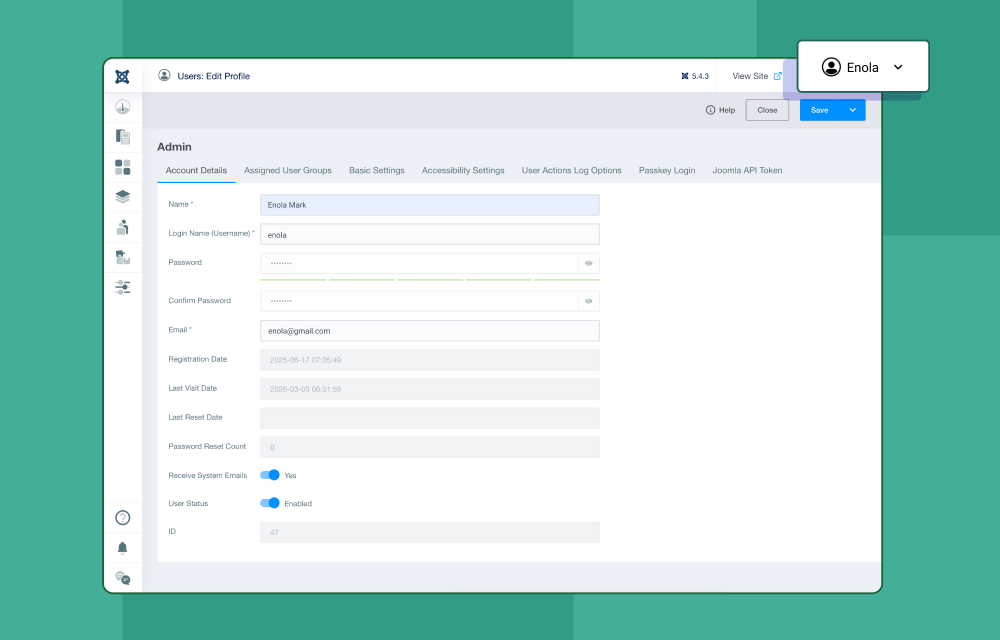
Task: Switch to the Passkey Login tab
Action: [x=667, y=170]
